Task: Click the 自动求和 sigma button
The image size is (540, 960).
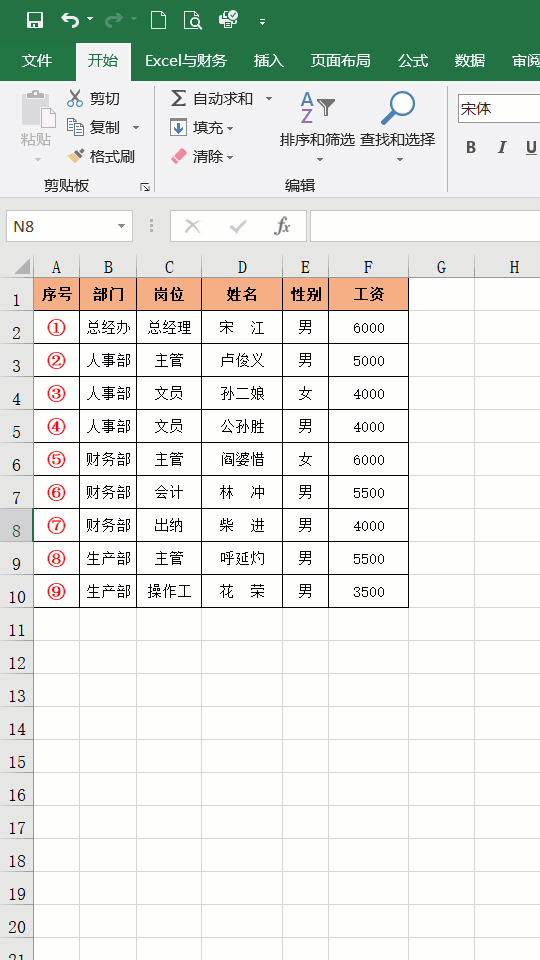Action: [211, 98]
